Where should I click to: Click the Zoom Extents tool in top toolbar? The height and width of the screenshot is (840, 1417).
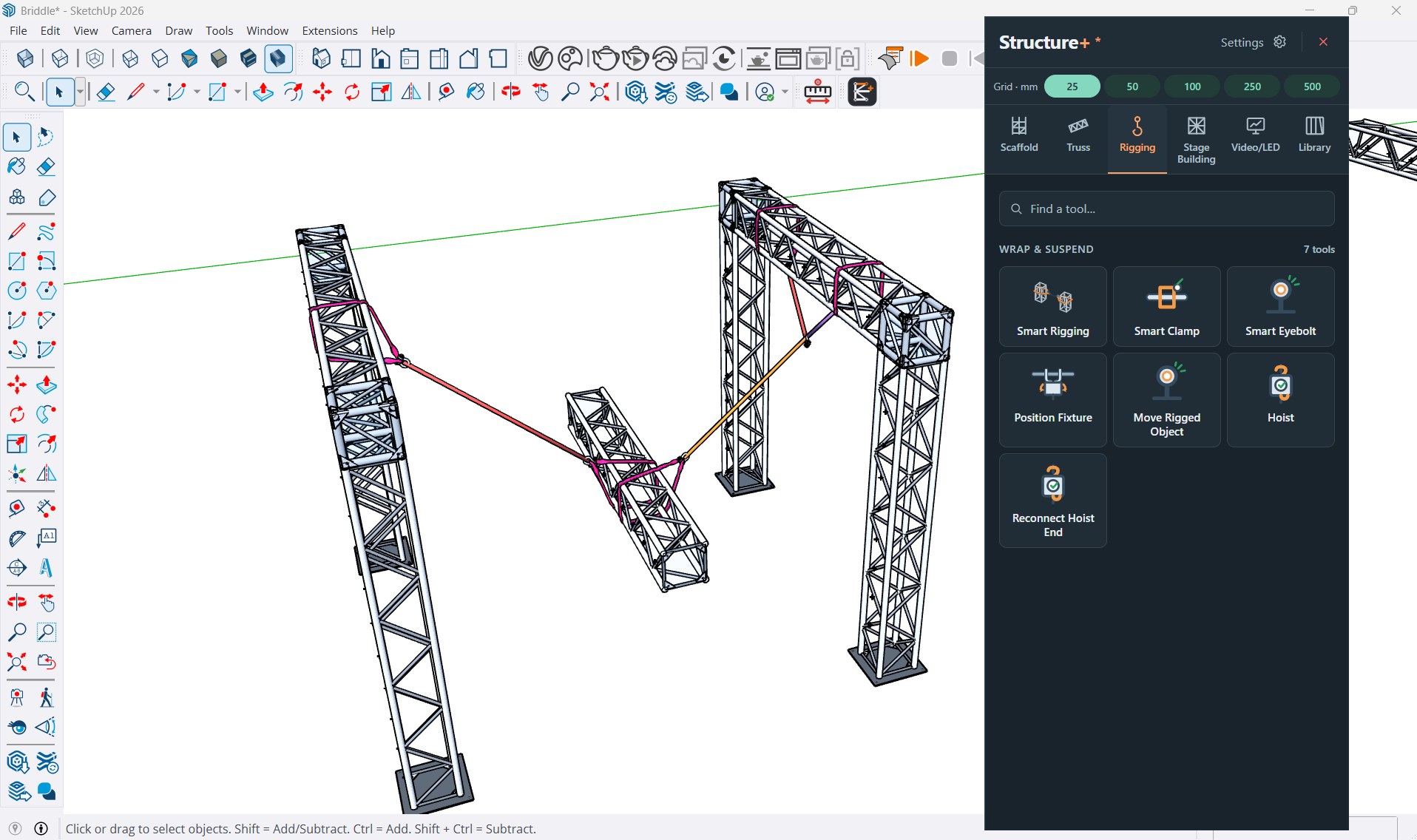(599, 92)
